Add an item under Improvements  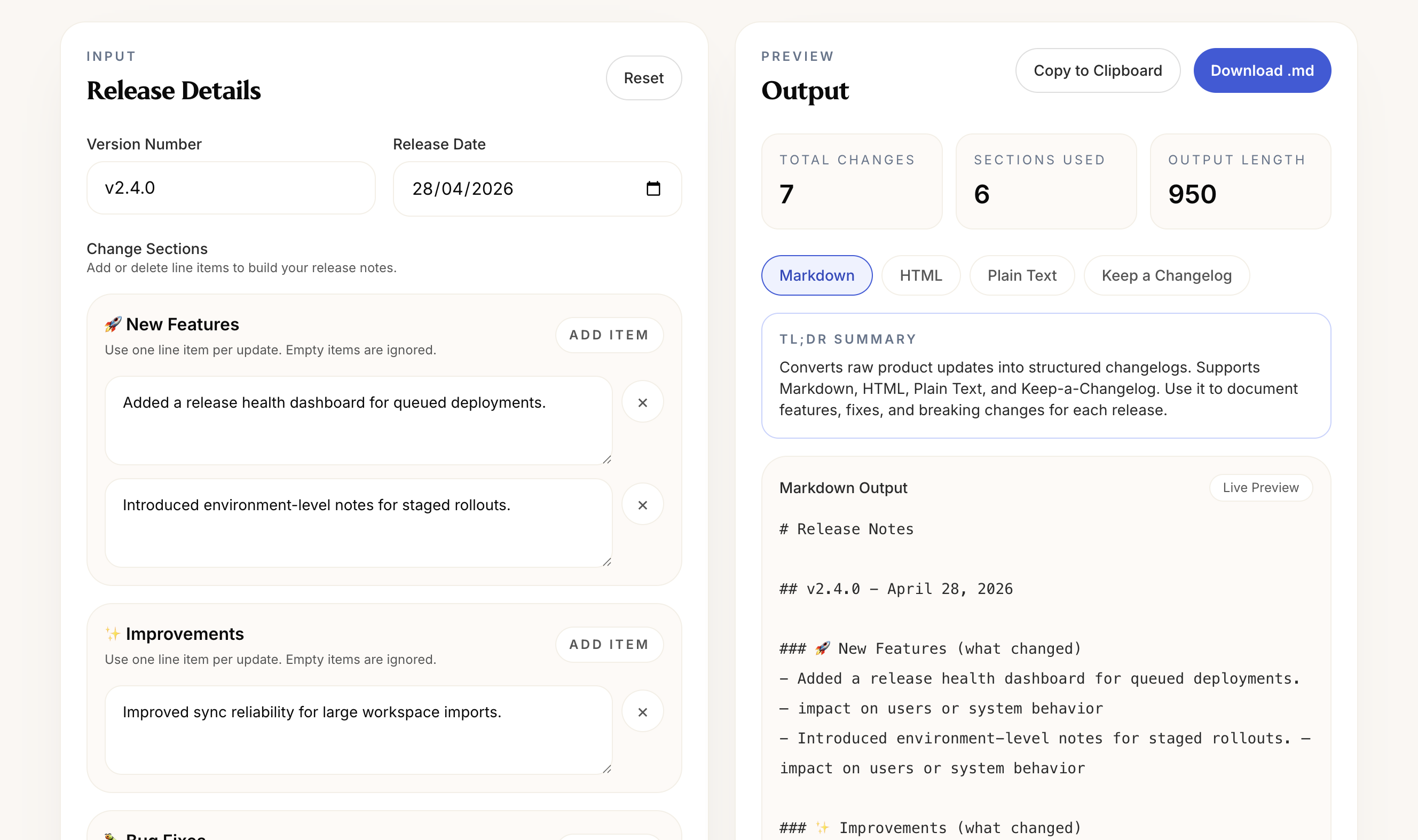pyautogui.click(x=609, y=644)
